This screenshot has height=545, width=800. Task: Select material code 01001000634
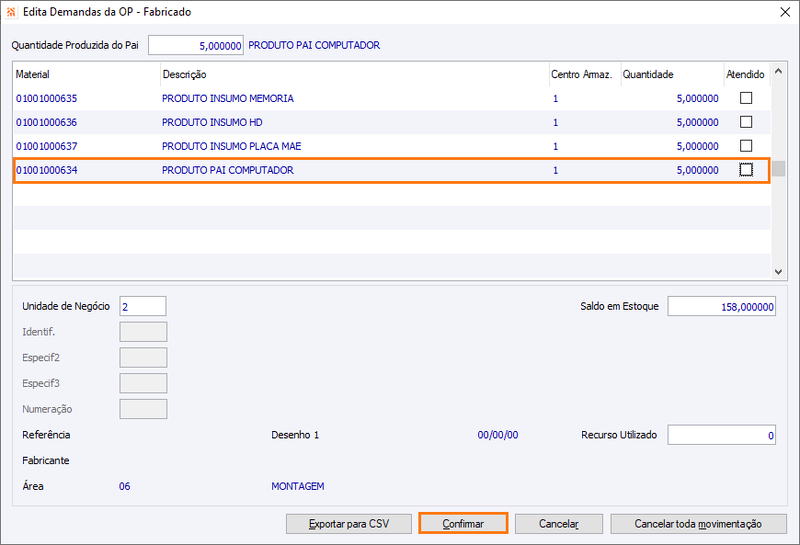46,170
